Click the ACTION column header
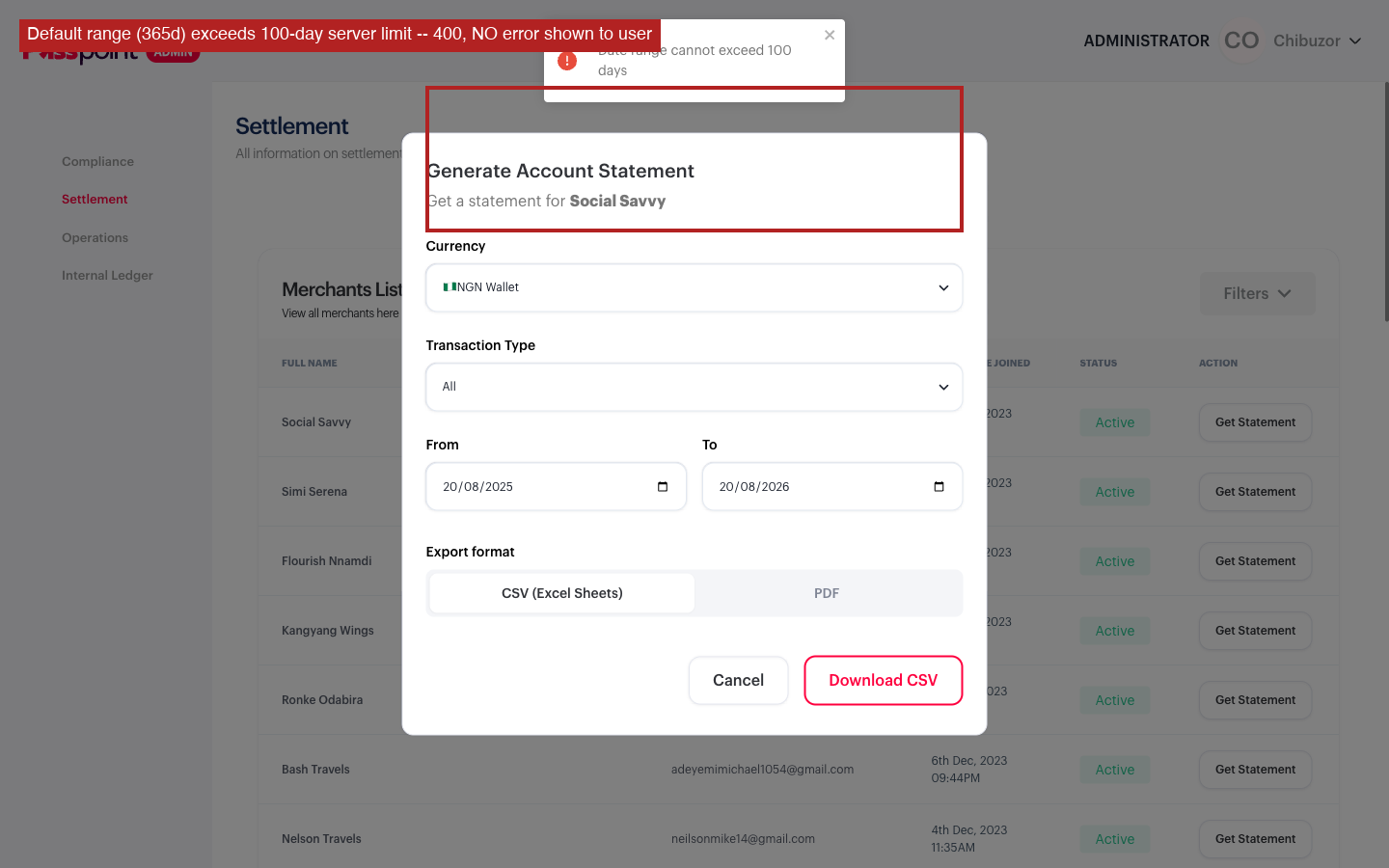Image resolution: width=1389 pixels, height=868 pixels. [1218, 364]
